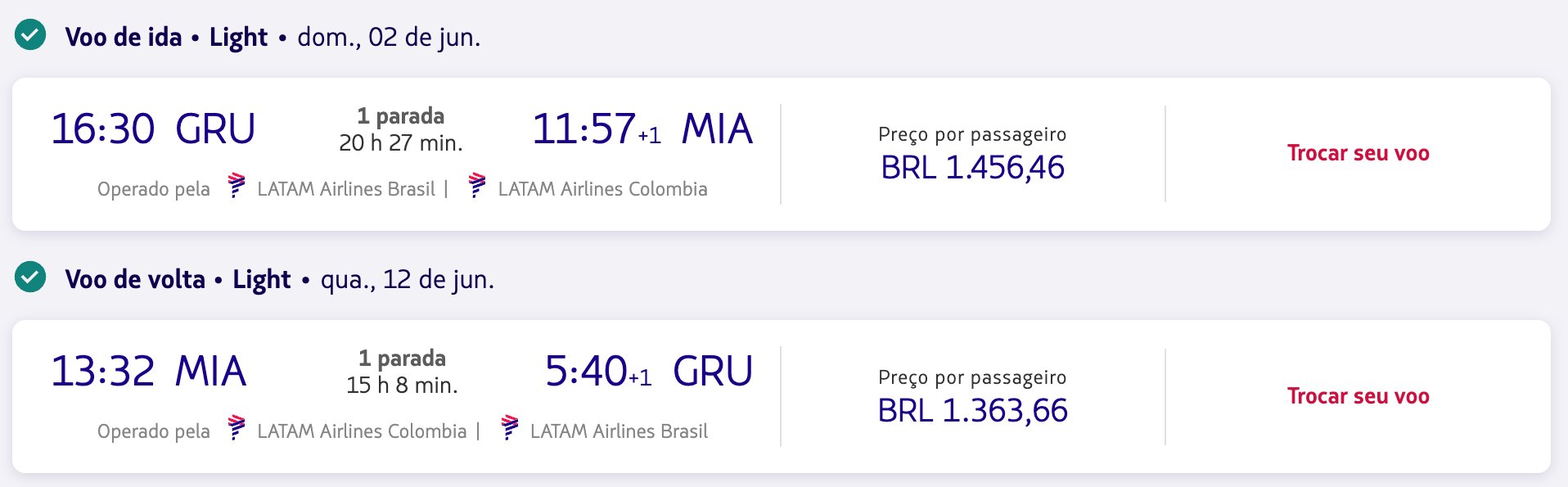Screen dimensions: 1568x487
Task: Click LATAM logo before Airlines Brasil on return flight
Action: 510,428
